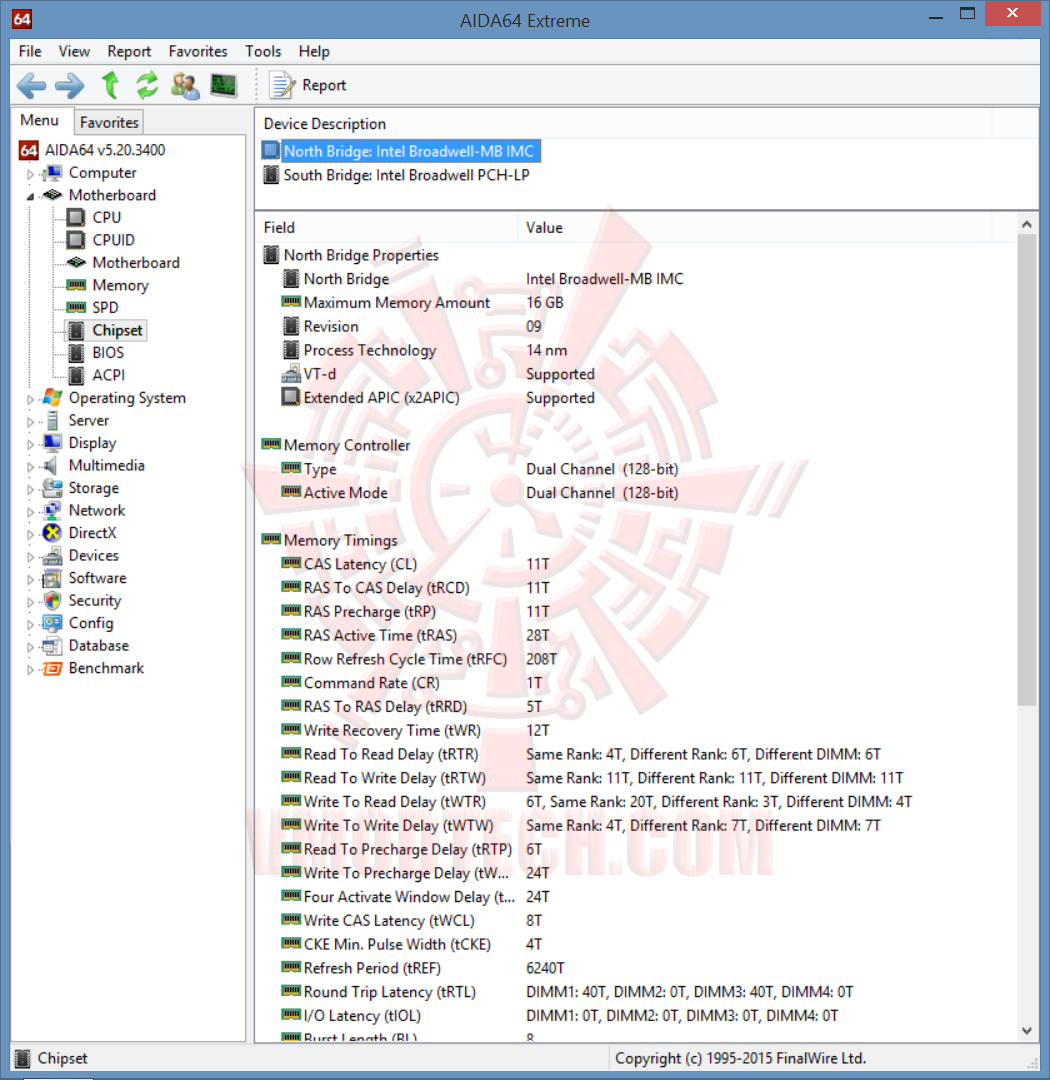The image size is (1050, 1080).
Task: Click the Manage users toolbar icon
Action: coord(185,85)
